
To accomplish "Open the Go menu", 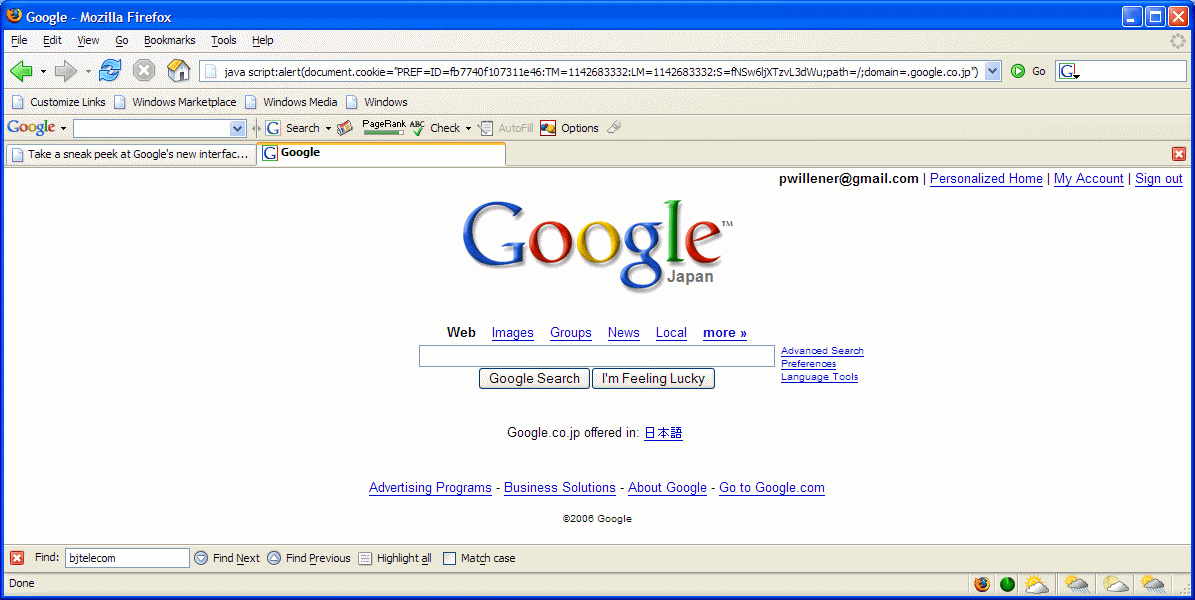I will [x=122, y=40].
